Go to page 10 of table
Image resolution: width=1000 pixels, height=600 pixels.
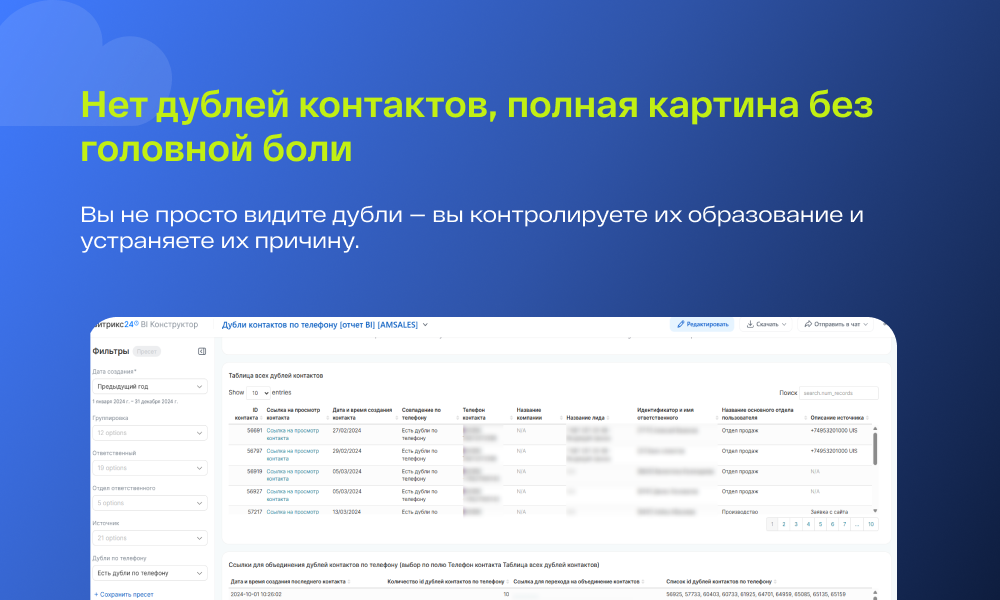click(871, 524)
